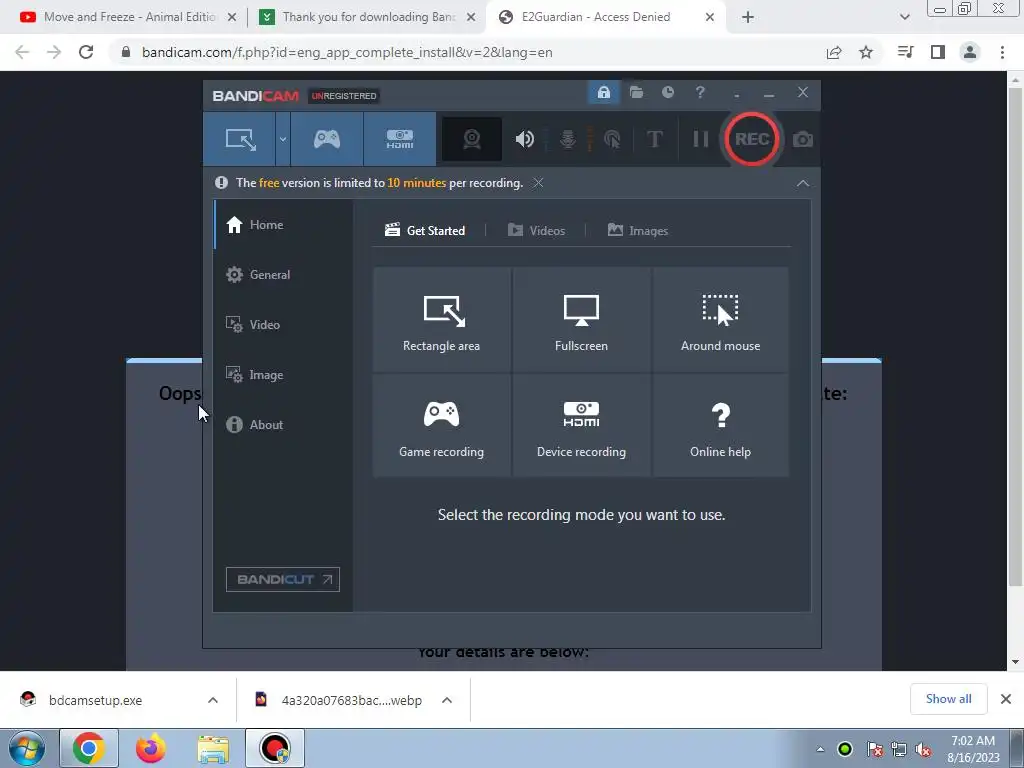This screenshot has width=1024, height=768.
Task: Select the screen recording mode icon
Action: tap(240, 139)
